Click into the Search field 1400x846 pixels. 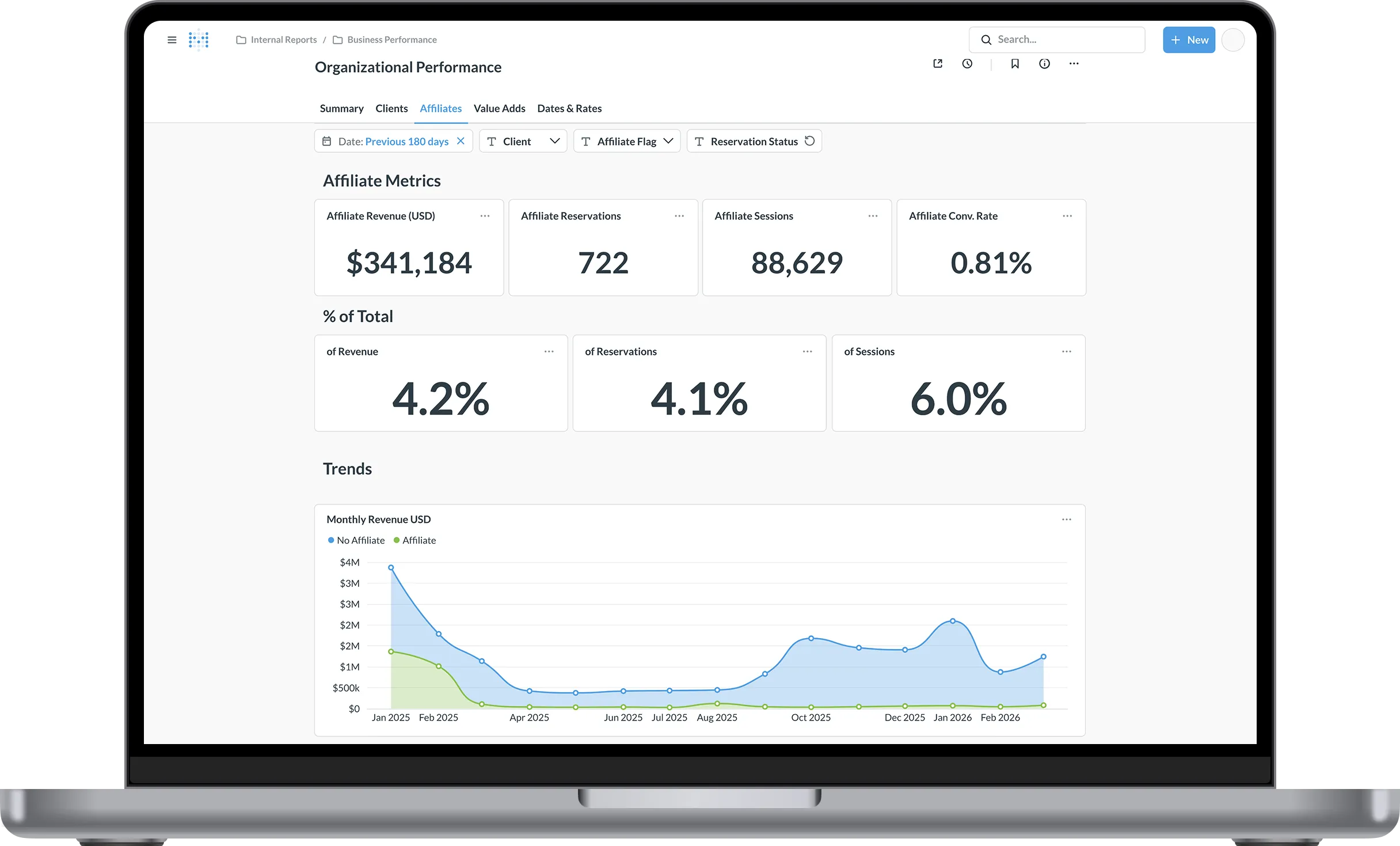click(1057, 39)
